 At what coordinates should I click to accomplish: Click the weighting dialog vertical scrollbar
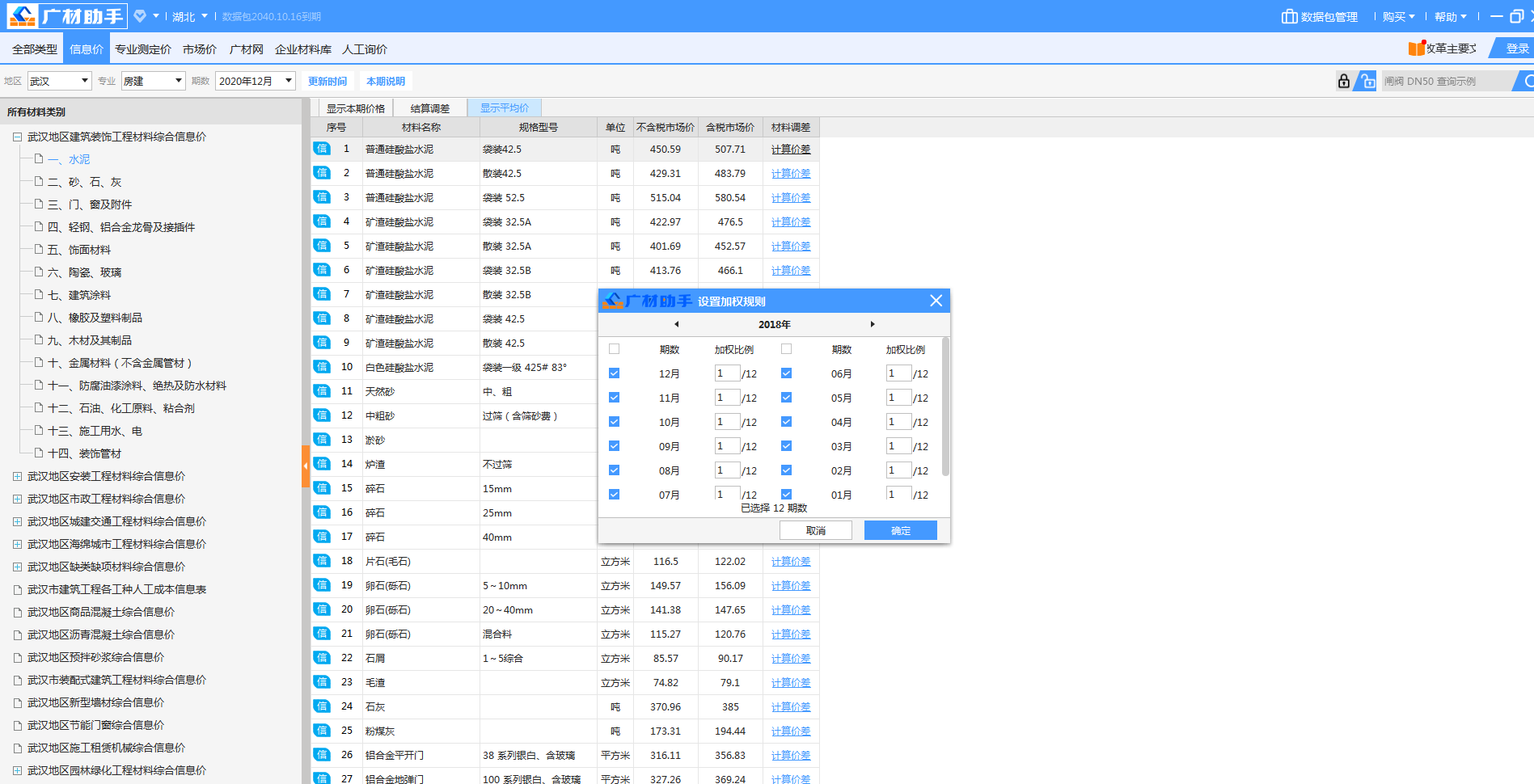[x=945, y=407]
